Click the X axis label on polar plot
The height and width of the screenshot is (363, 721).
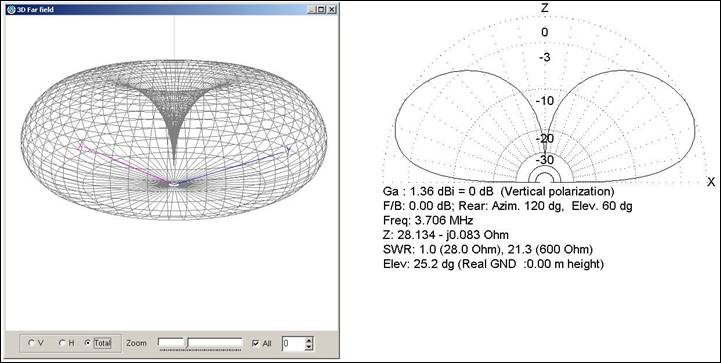click(x=711, y=182)
